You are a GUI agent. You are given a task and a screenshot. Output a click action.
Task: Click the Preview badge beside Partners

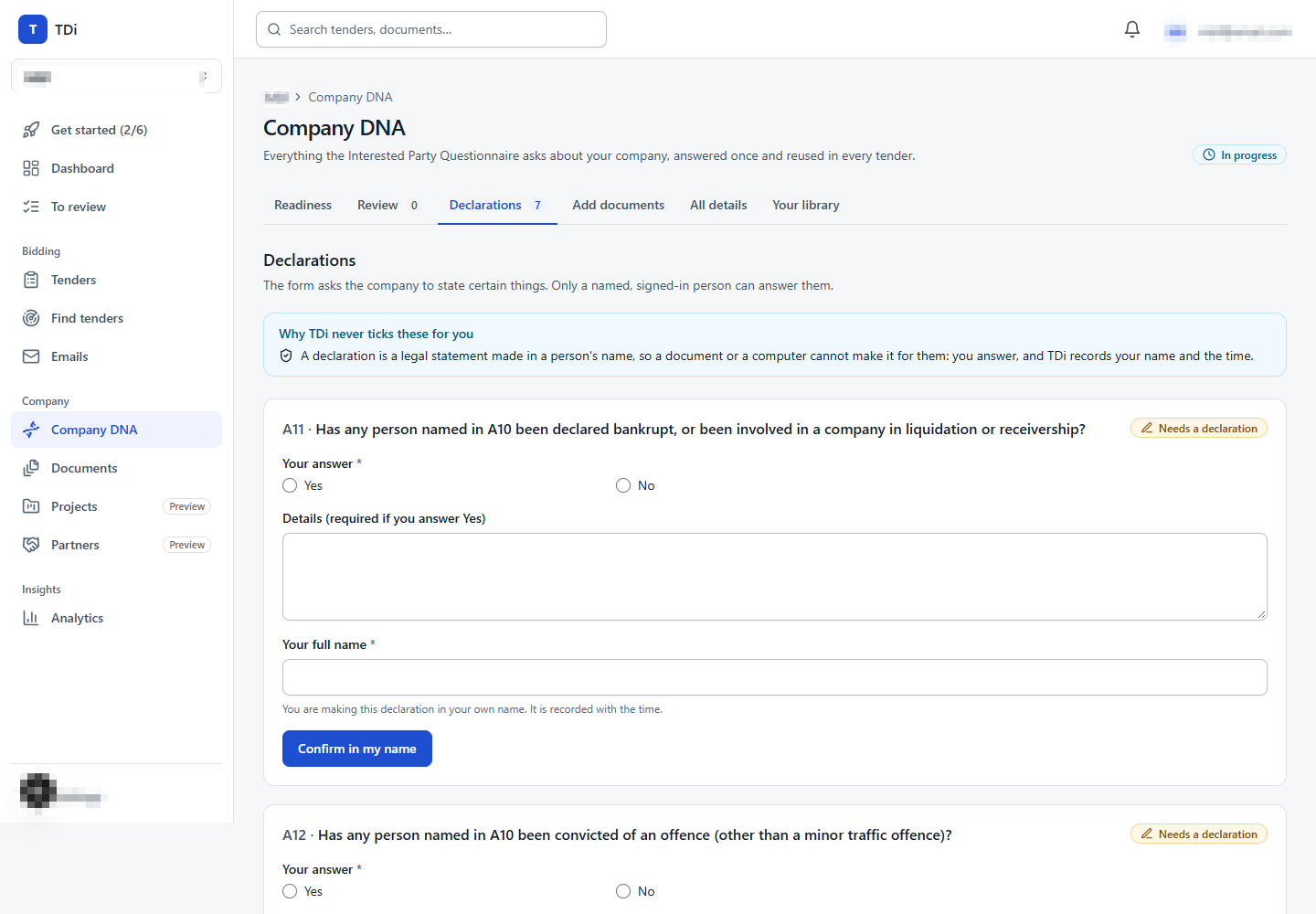187,545
